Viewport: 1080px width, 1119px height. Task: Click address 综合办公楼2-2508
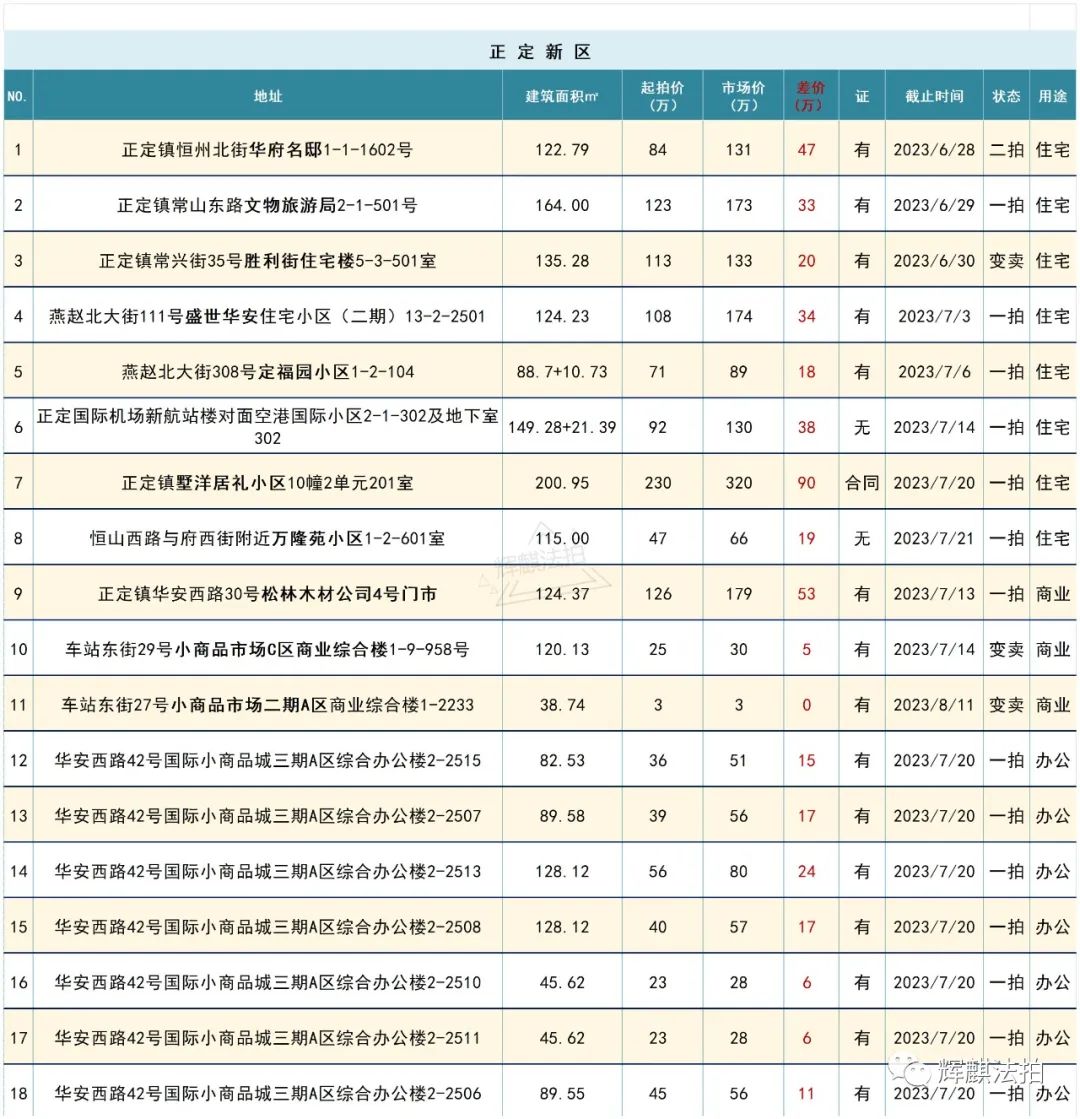267,927
